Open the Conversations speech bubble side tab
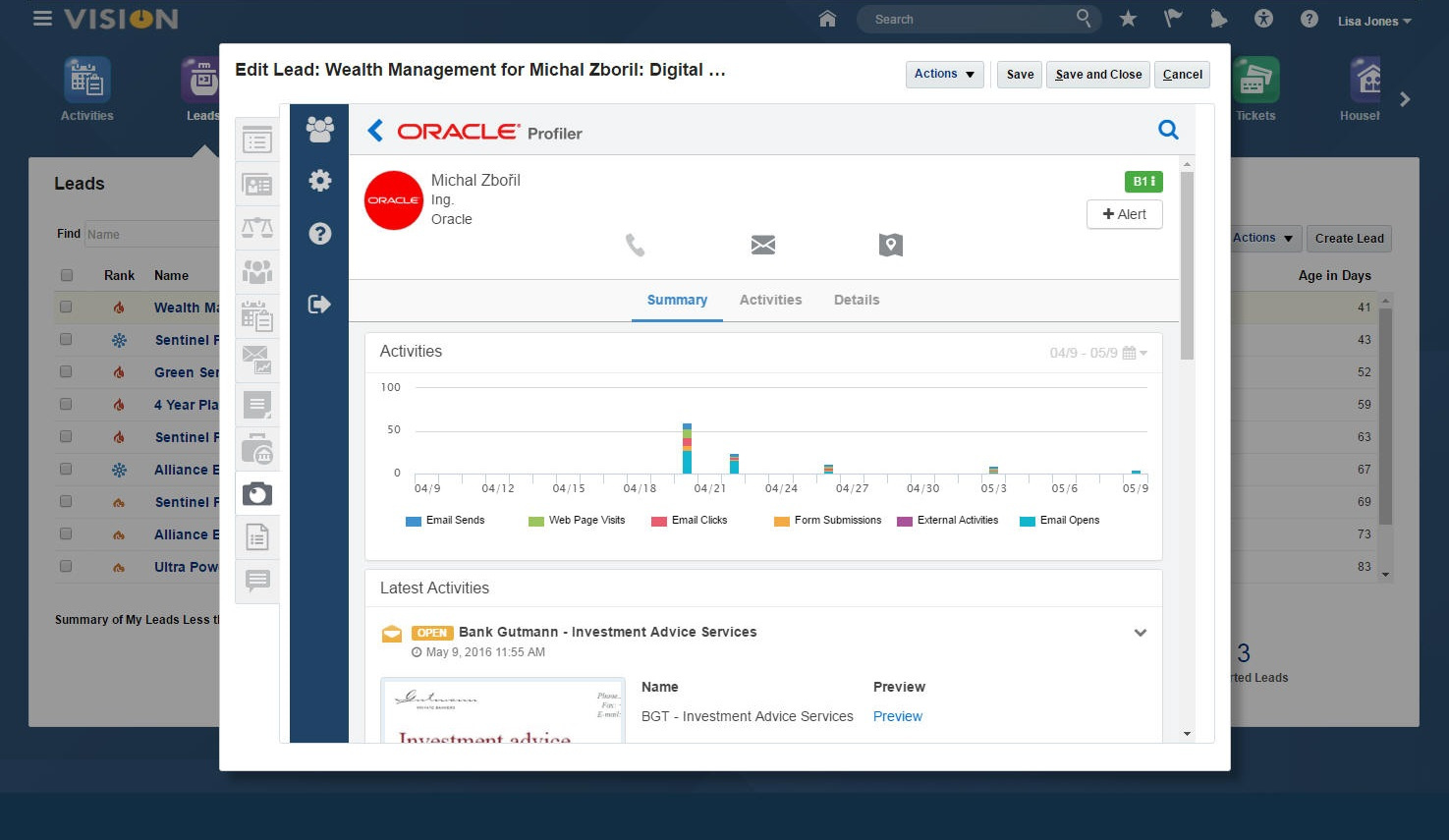 pos(257,581)
